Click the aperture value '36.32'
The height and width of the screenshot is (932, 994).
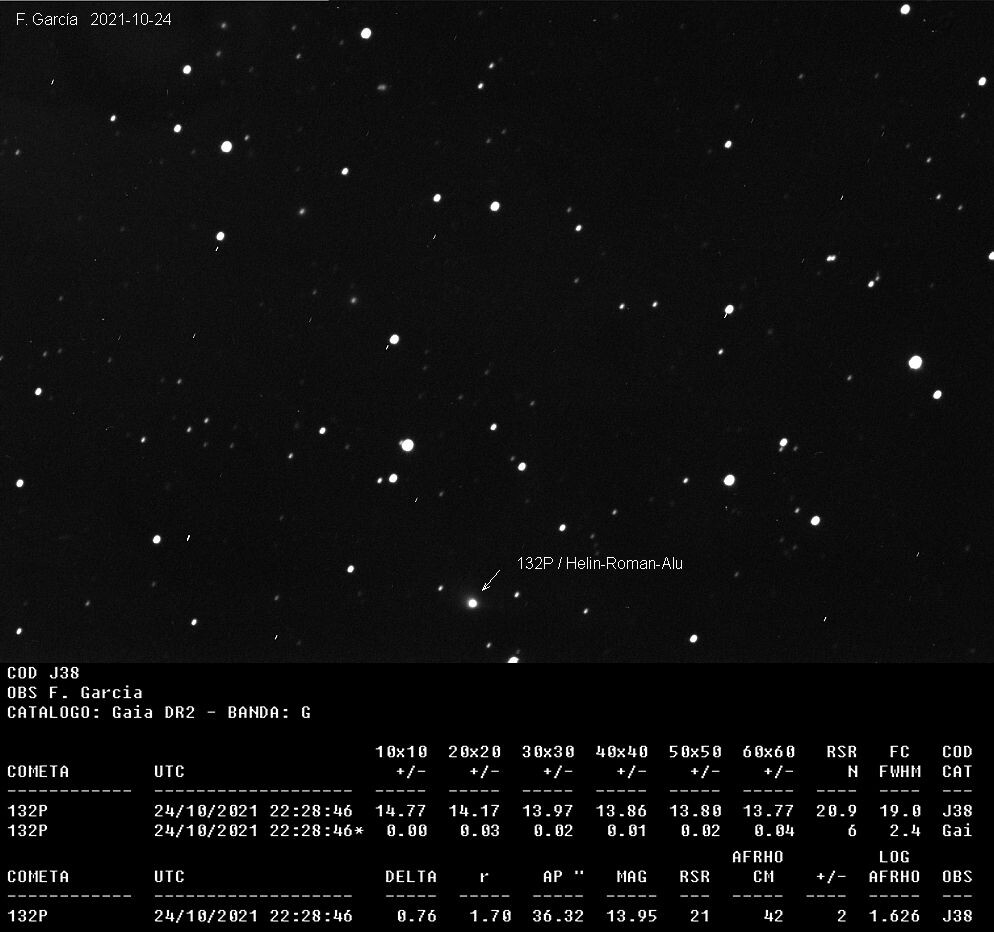(x=558, y=916)
